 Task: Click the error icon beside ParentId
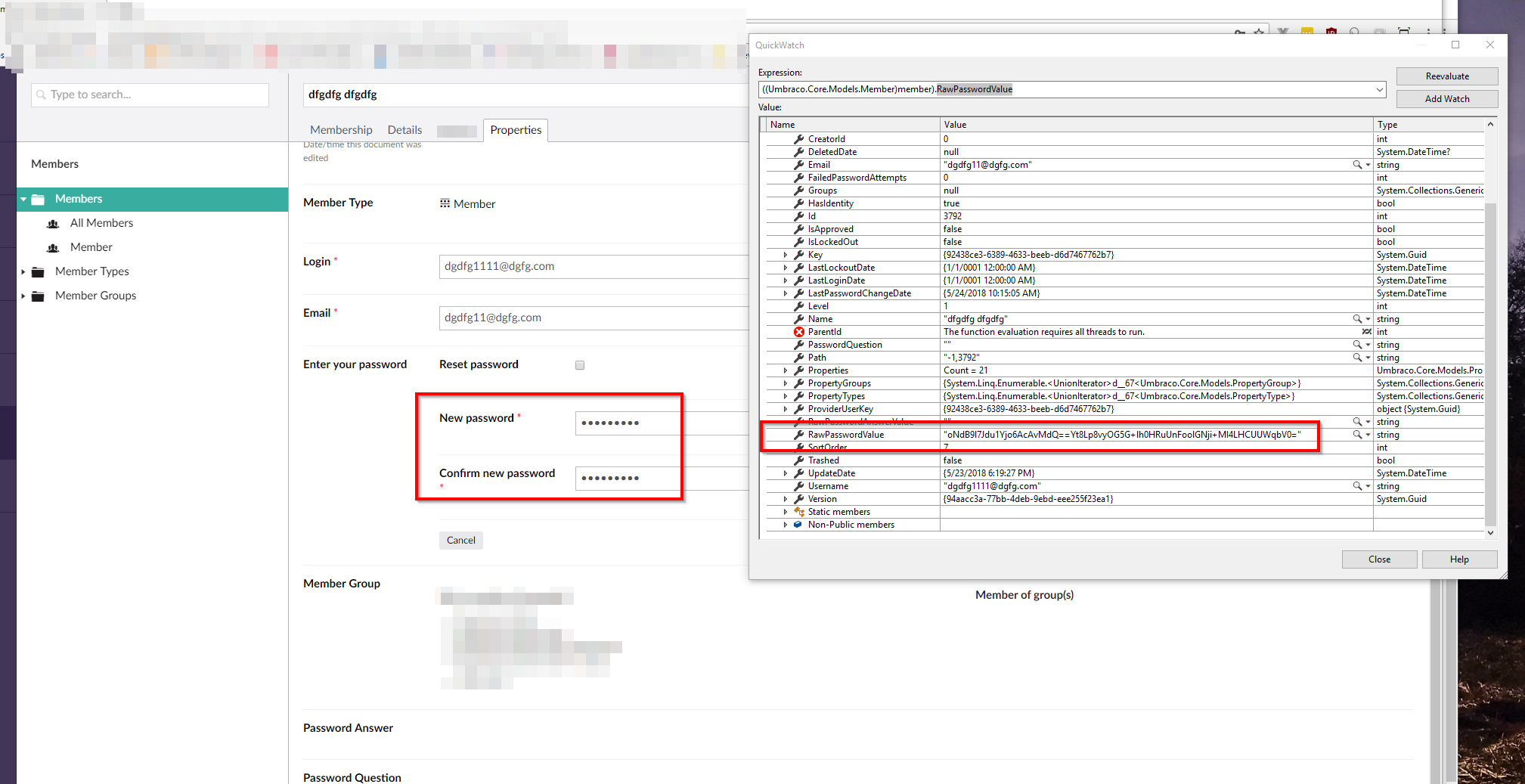(x=798, y=332)
